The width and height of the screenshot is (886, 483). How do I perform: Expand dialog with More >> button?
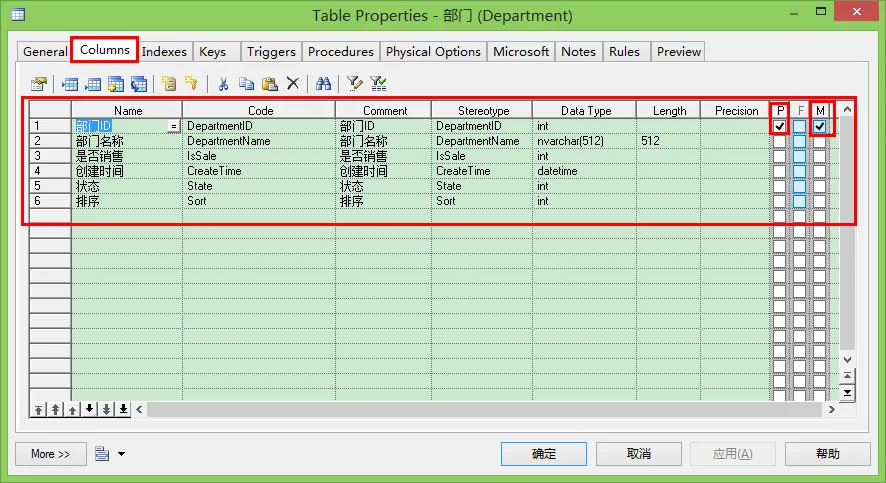click(x=50, y=454)
